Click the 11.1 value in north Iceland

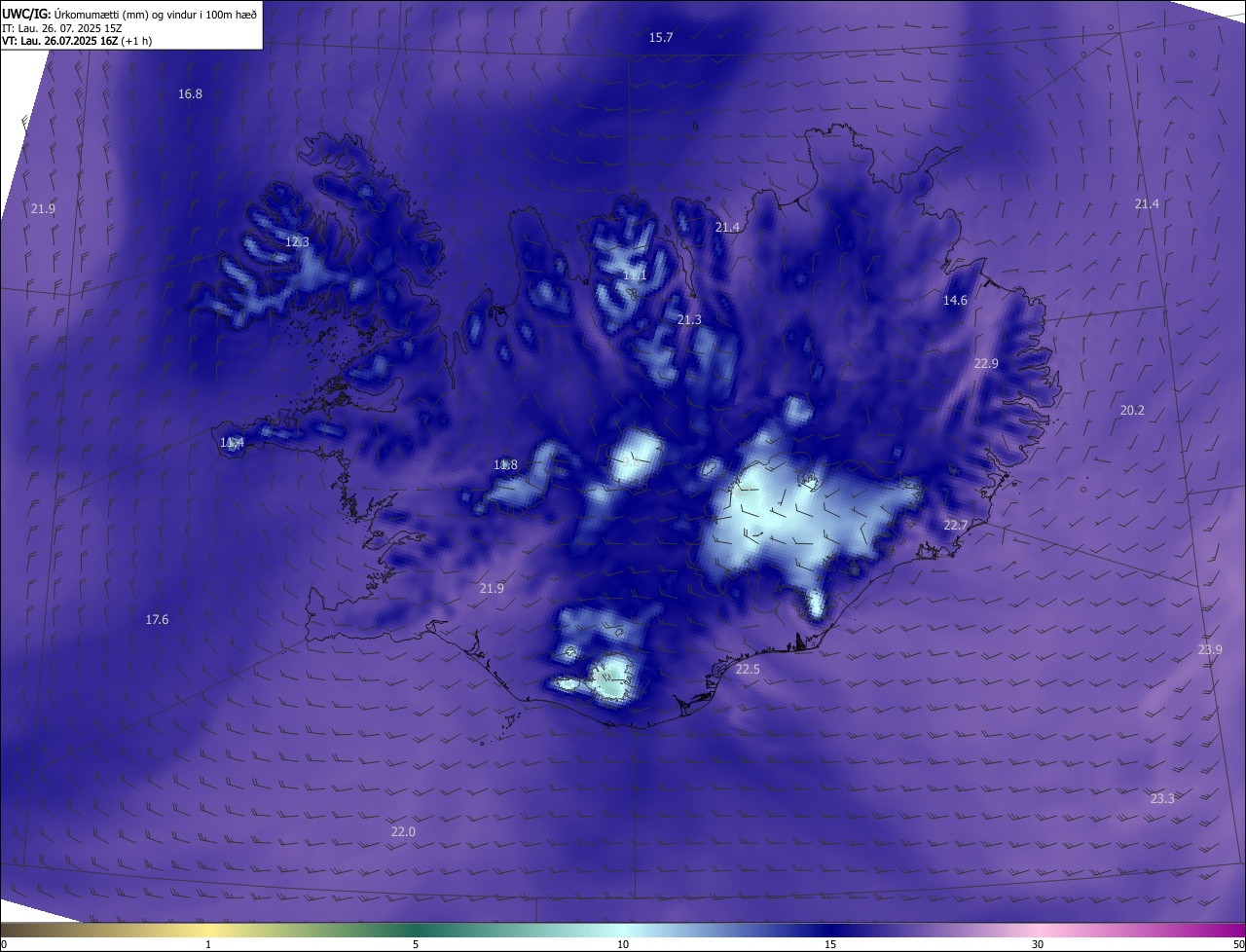point(635,275)
